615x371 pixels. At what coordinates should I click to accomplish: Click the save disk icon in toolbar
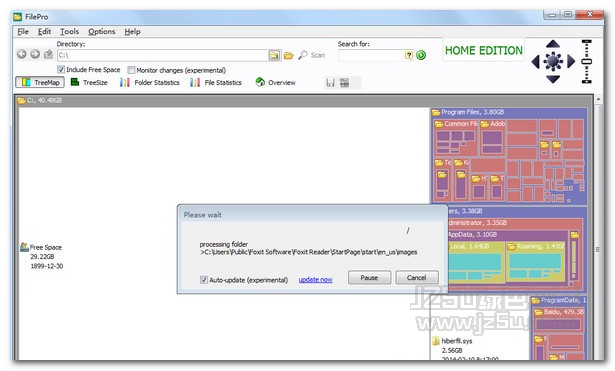click(330, 82)
